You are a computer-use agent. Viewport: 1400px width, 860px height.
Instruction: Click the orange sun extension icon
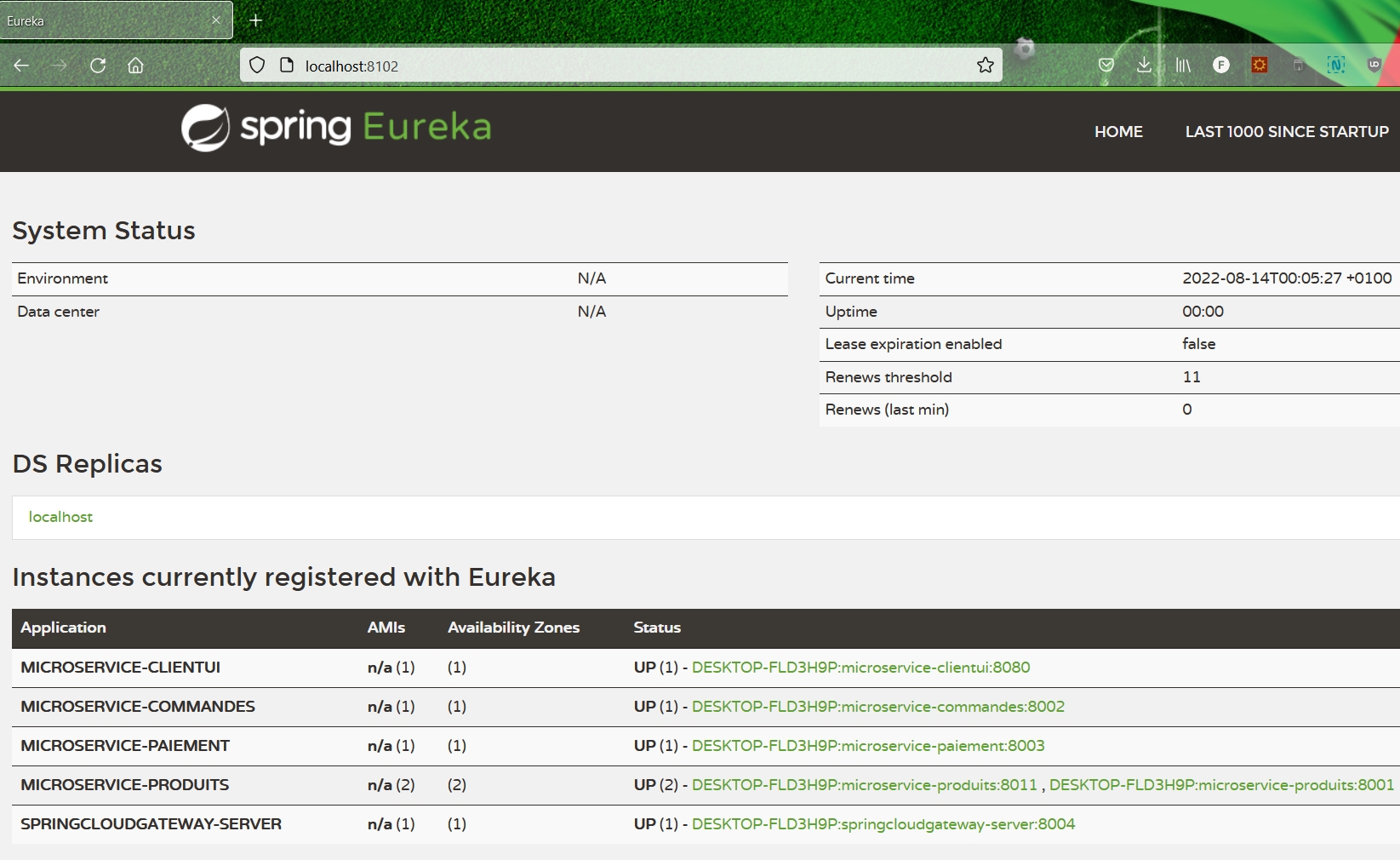click(x=1260, y=66)
